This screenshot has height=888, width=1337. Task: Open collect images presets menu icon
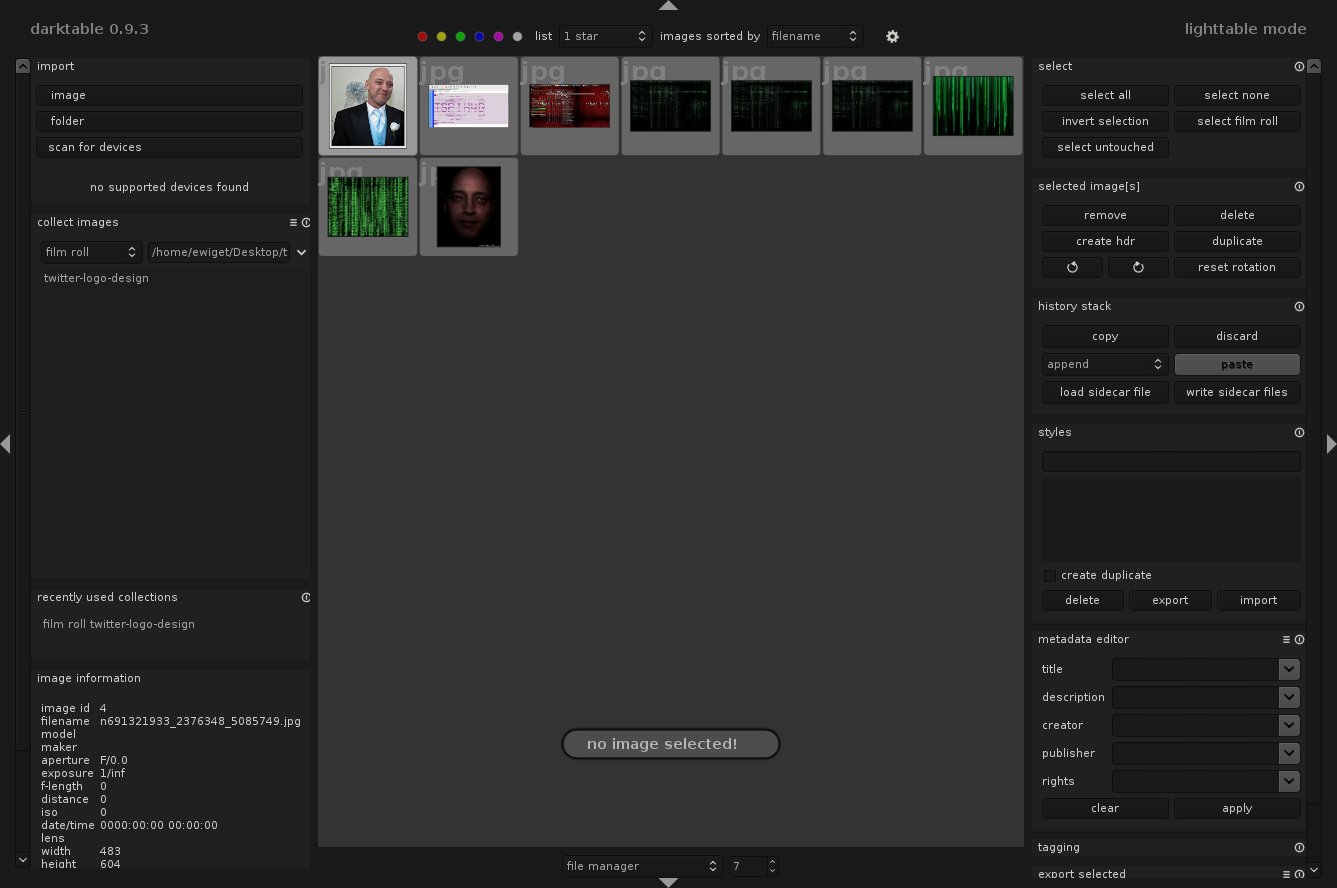(x=293, y=222)
